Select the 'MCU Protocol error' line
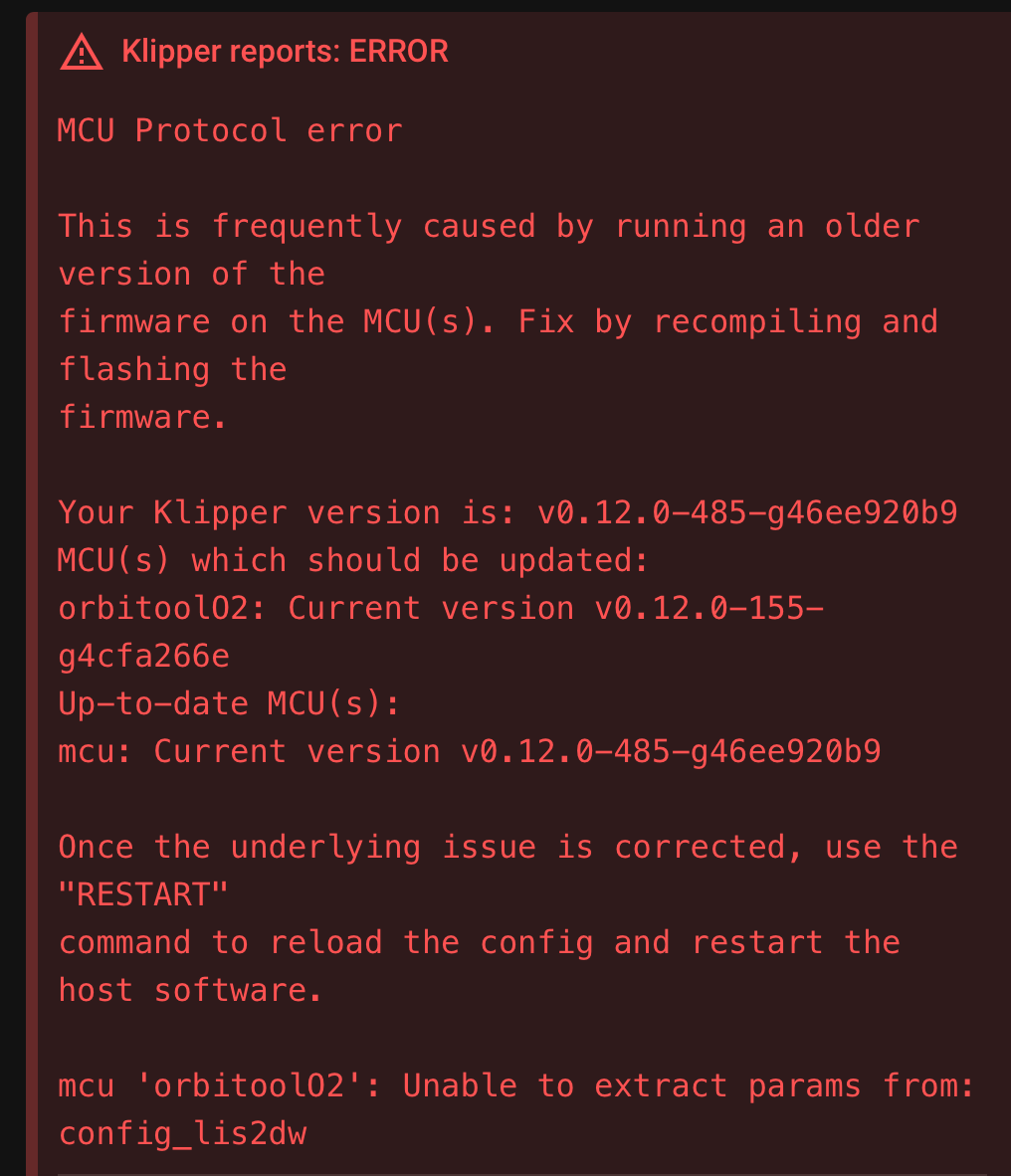 [x=230, y=130]
